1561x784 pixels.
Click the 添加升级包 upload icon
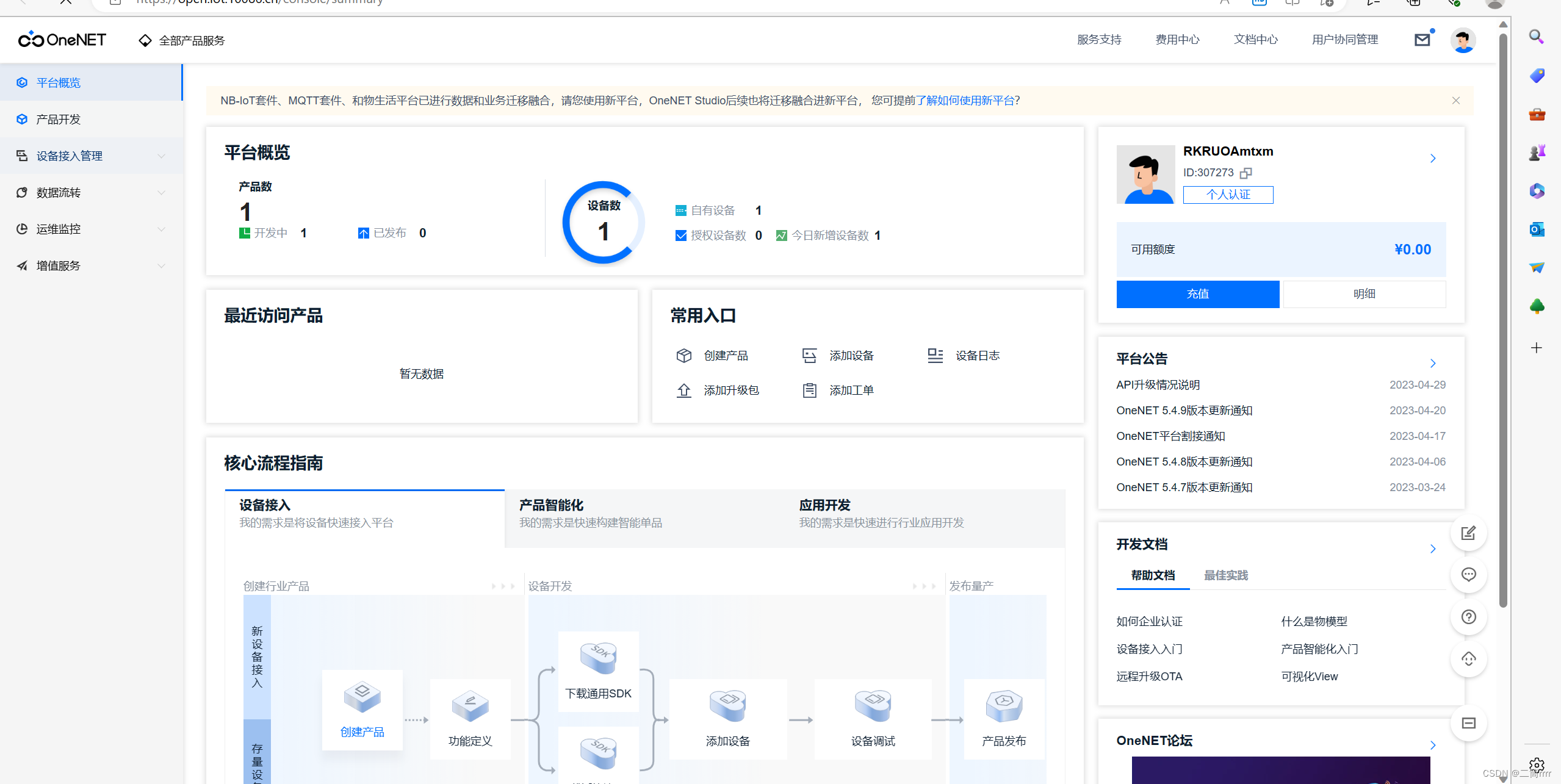click(x=683, y=390)
